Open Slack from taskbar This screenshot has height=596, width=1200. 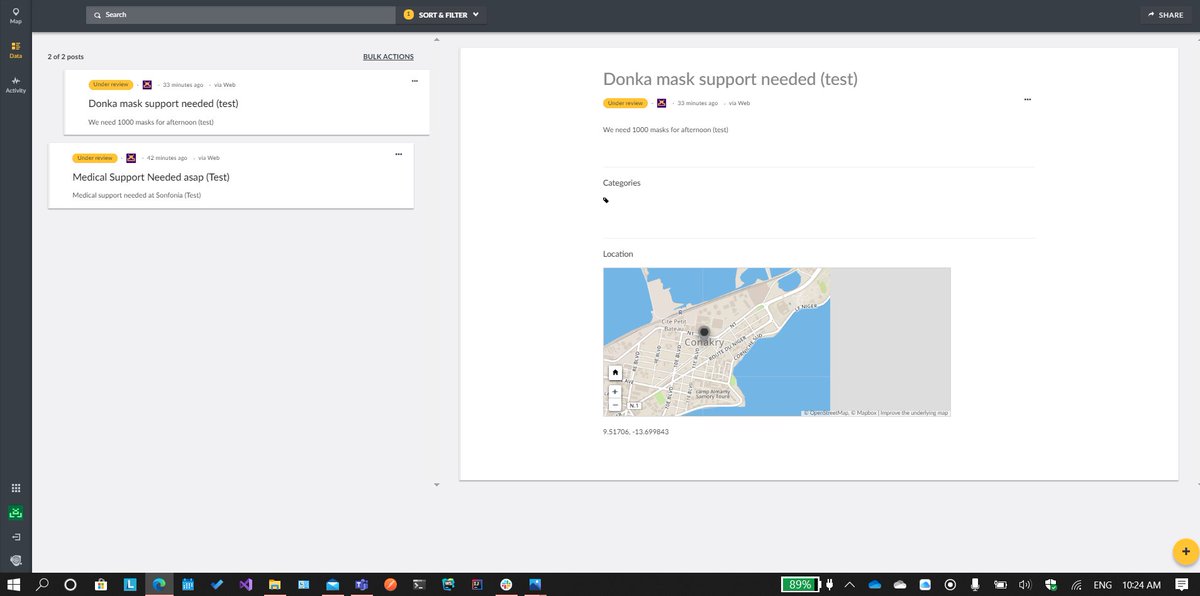pos(507,584)
